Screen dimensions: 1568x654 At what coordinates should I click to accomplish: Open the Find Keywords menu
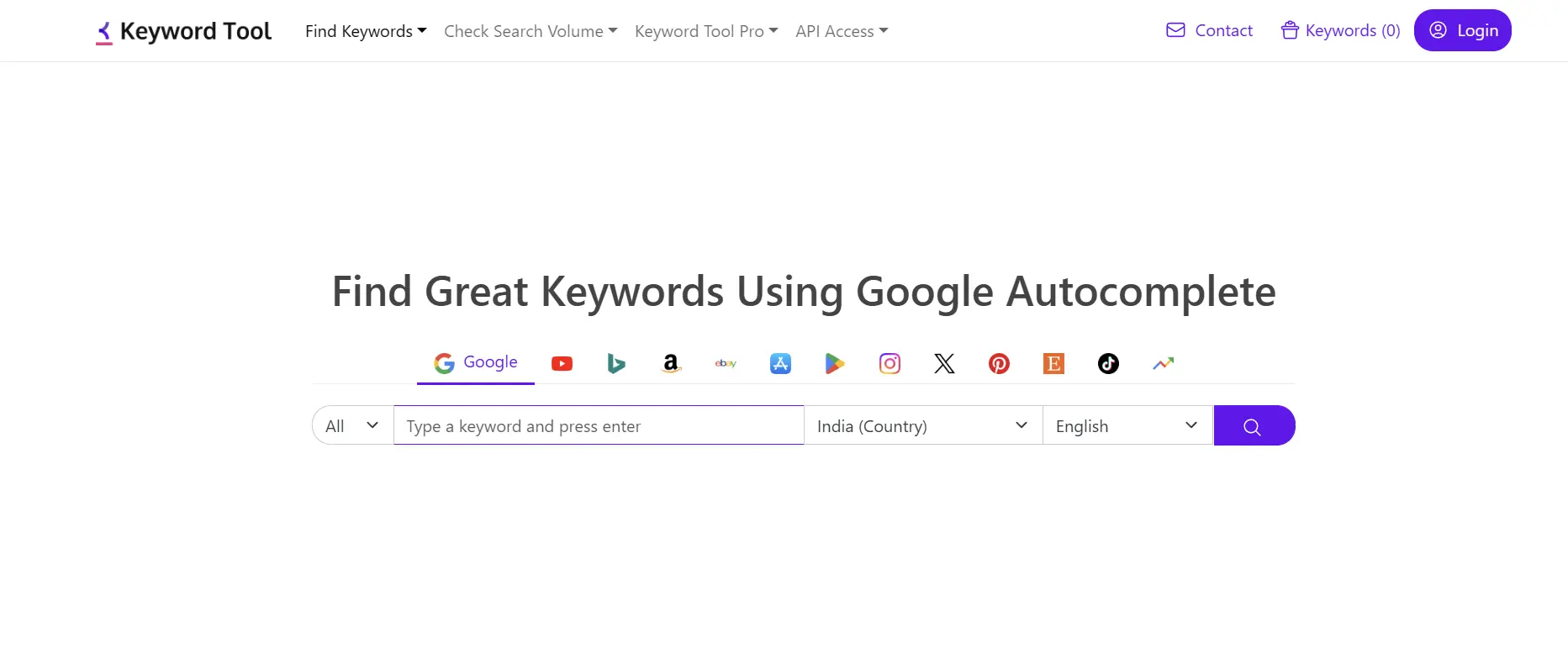click(366, 31)
